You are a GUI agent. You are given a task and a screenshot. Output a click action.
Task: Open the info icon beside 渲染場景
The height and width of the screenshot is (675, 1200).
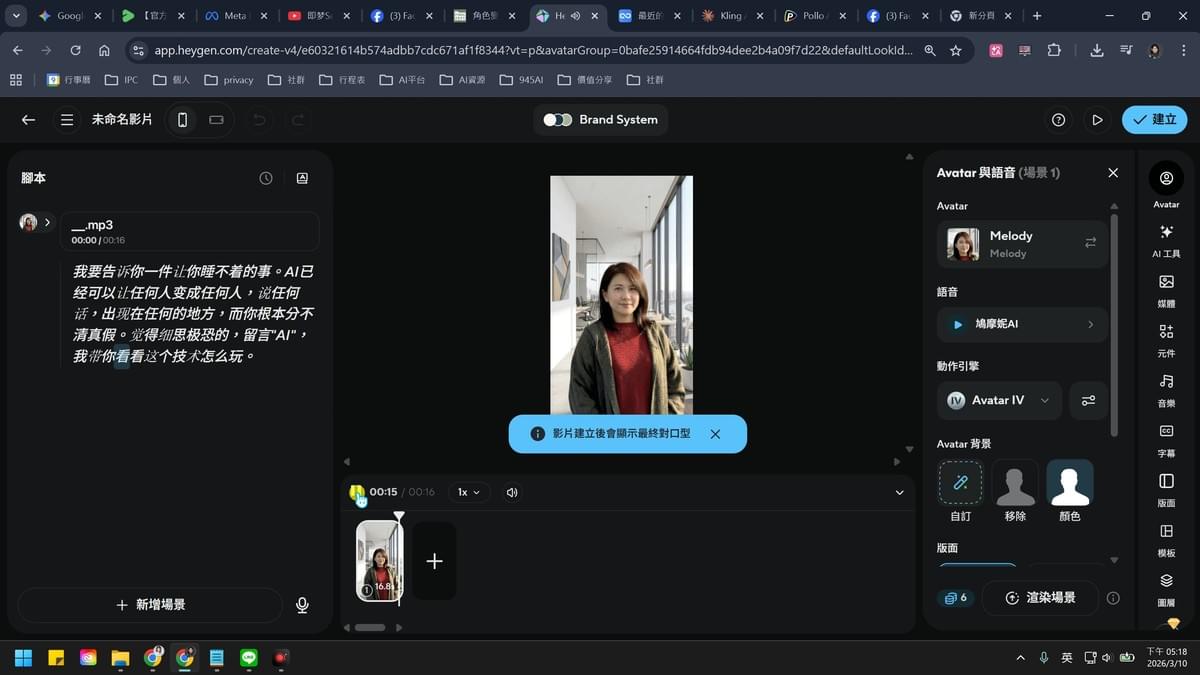1113,598
